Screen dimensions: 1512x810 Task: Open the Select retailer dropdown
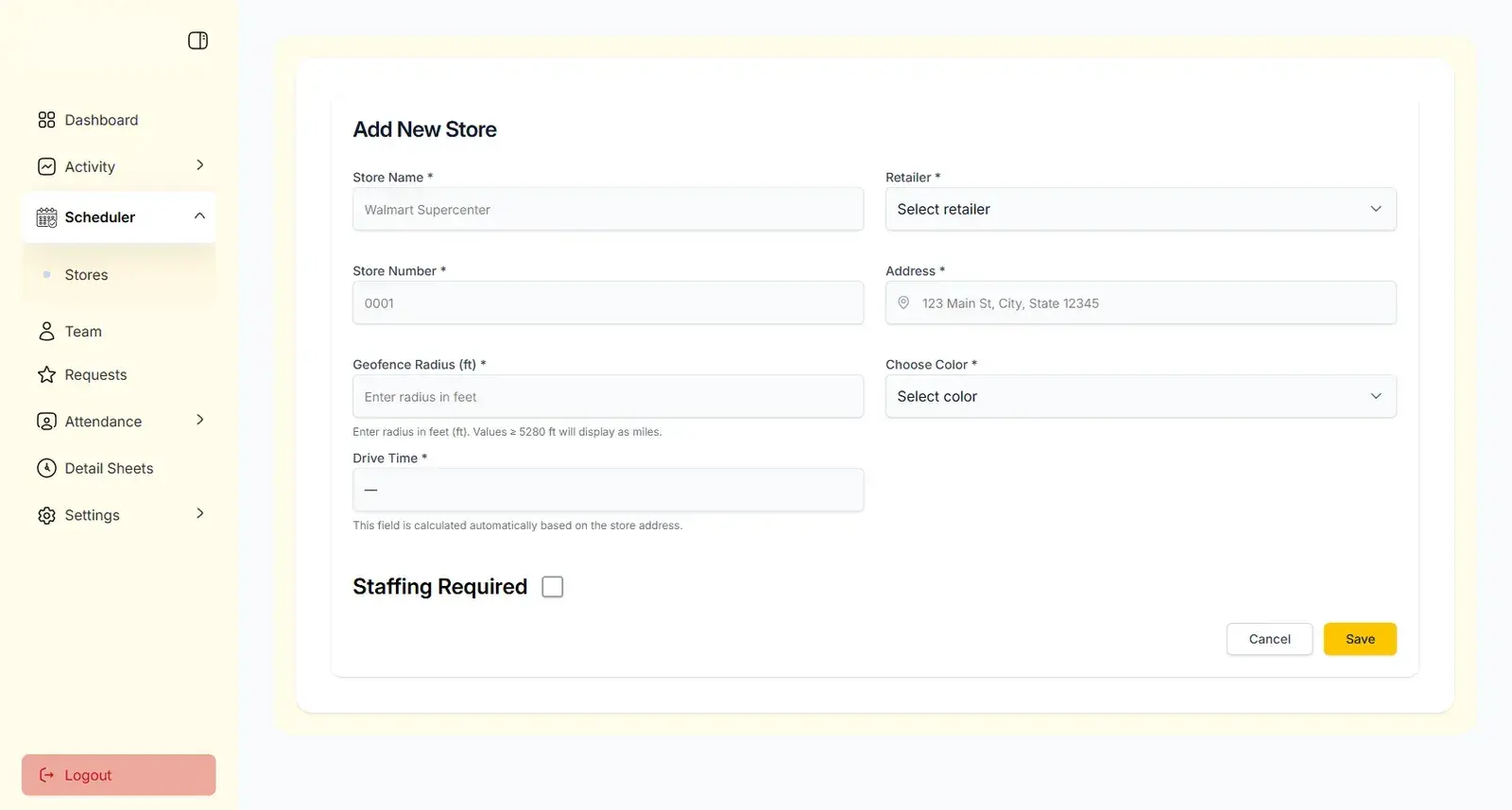(1141, 209)
